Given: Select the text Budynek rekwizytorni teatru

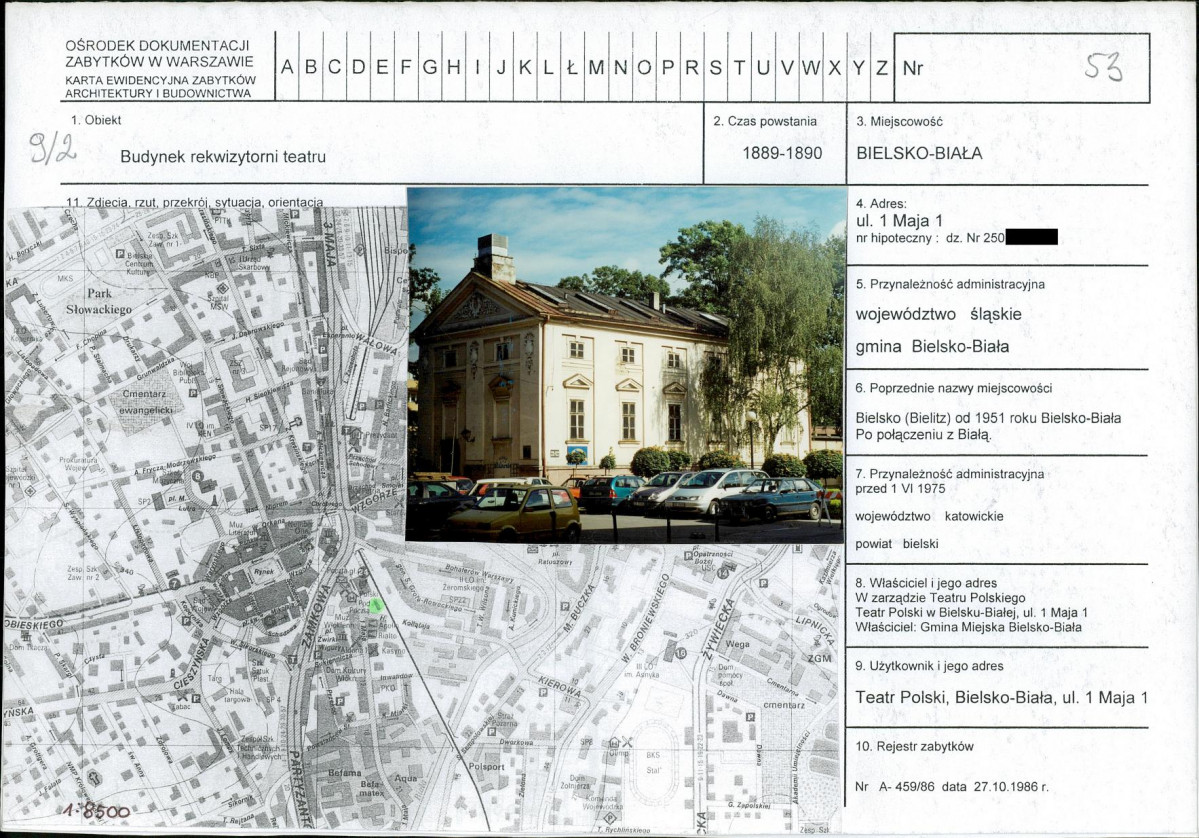Looking at the screenshot, I should click(223, 157).
